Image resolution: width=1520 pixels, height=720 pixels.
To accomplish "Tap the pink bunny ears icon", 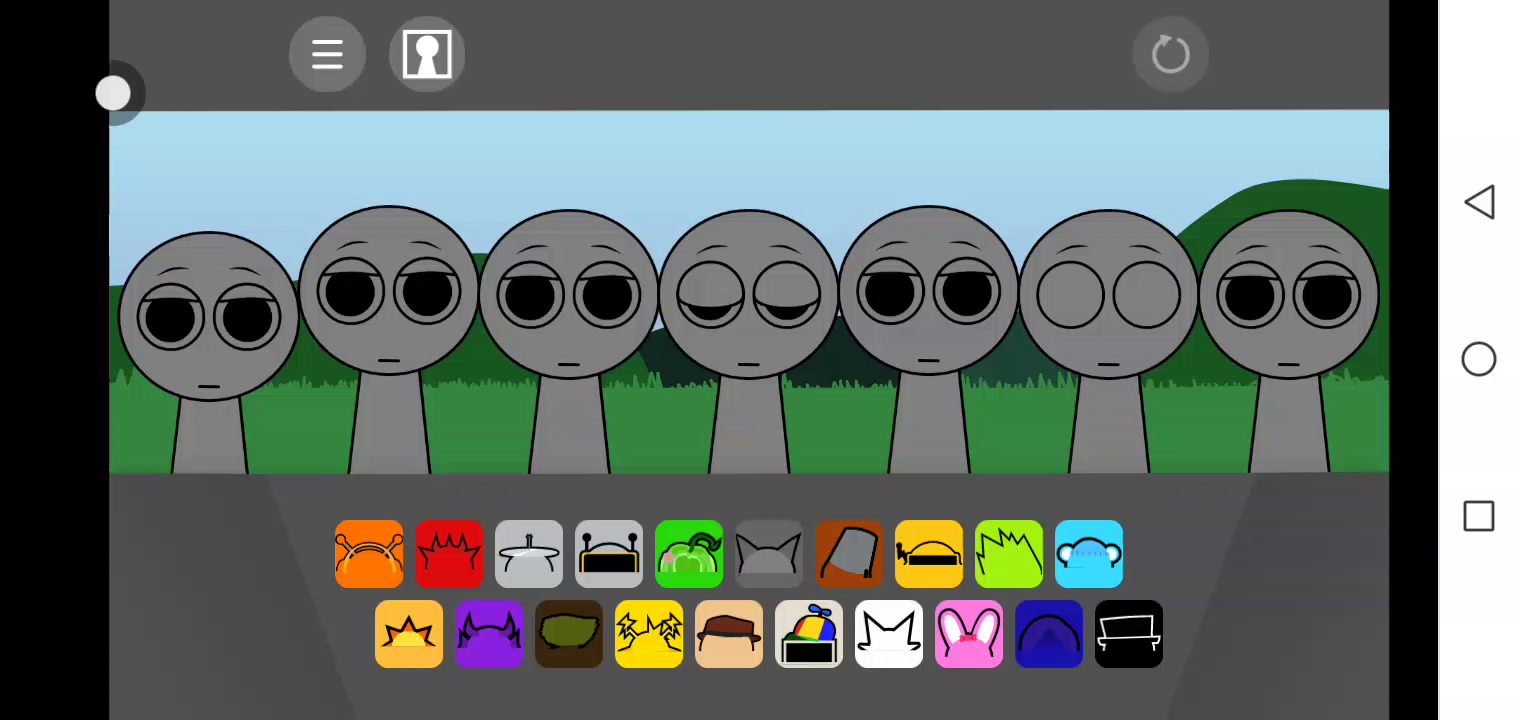I will [969, 634].
